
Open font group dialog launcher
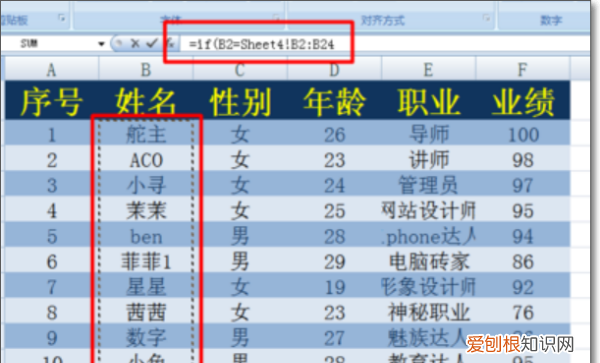[x=276, y=17]
